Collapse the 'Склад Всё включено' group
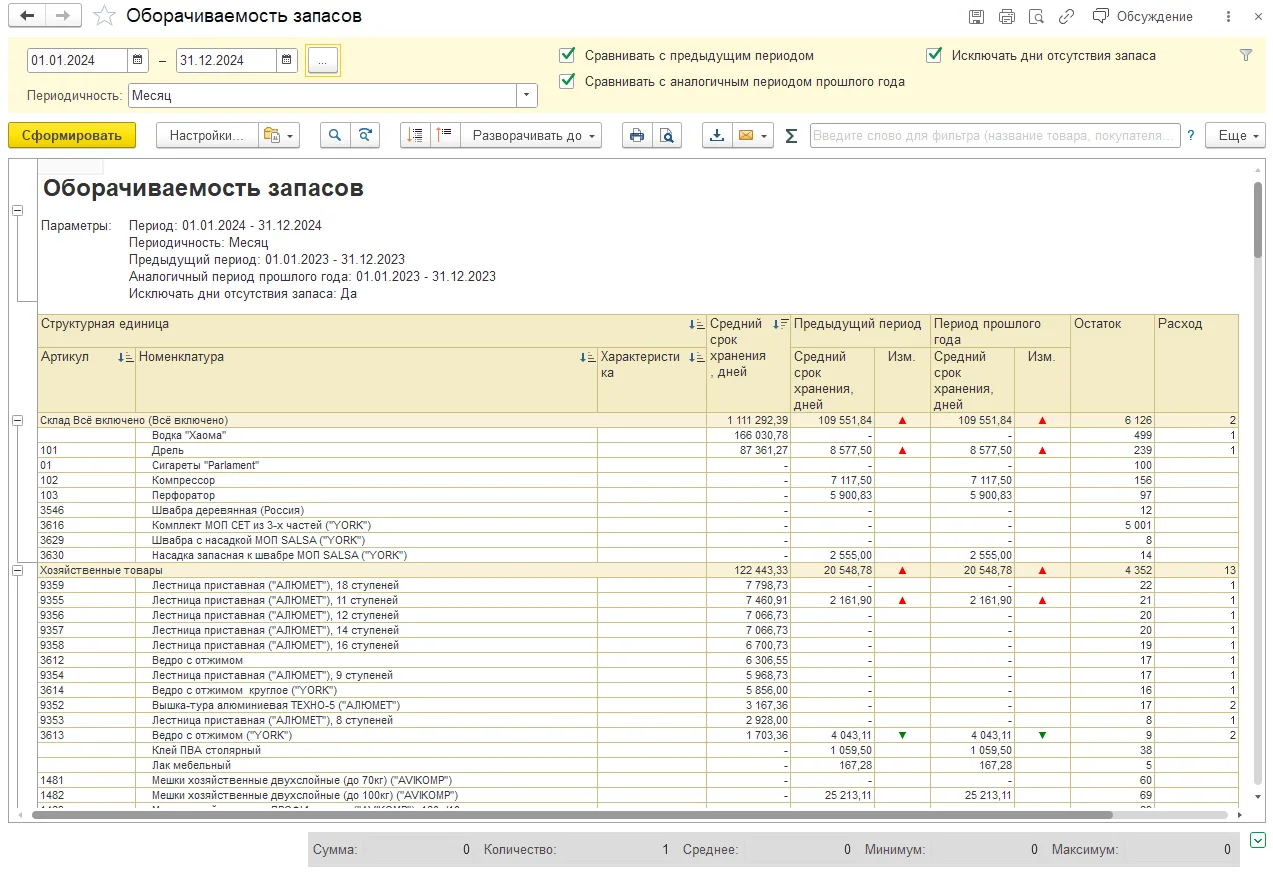 [17, 421]
